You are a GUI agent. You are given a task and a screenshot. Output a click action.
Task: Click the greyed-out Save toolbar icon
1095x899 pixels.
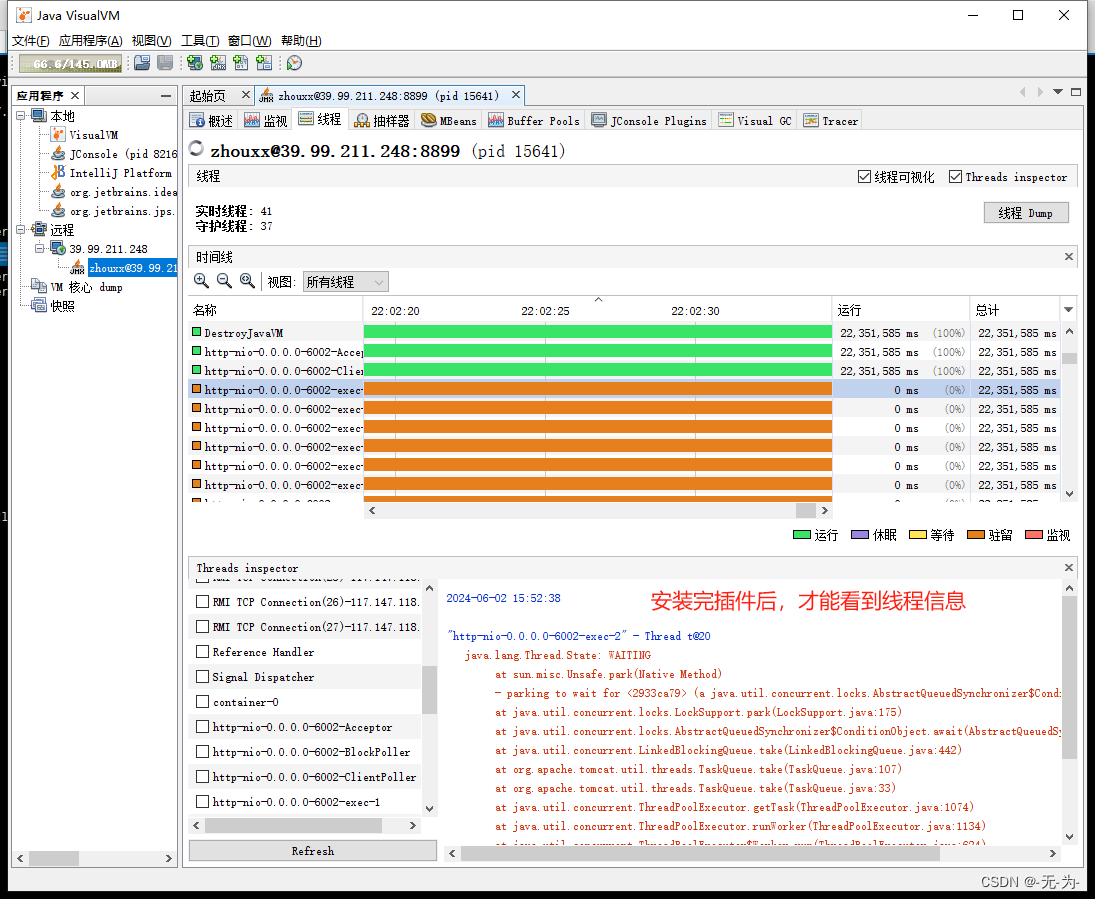point(165,64)
